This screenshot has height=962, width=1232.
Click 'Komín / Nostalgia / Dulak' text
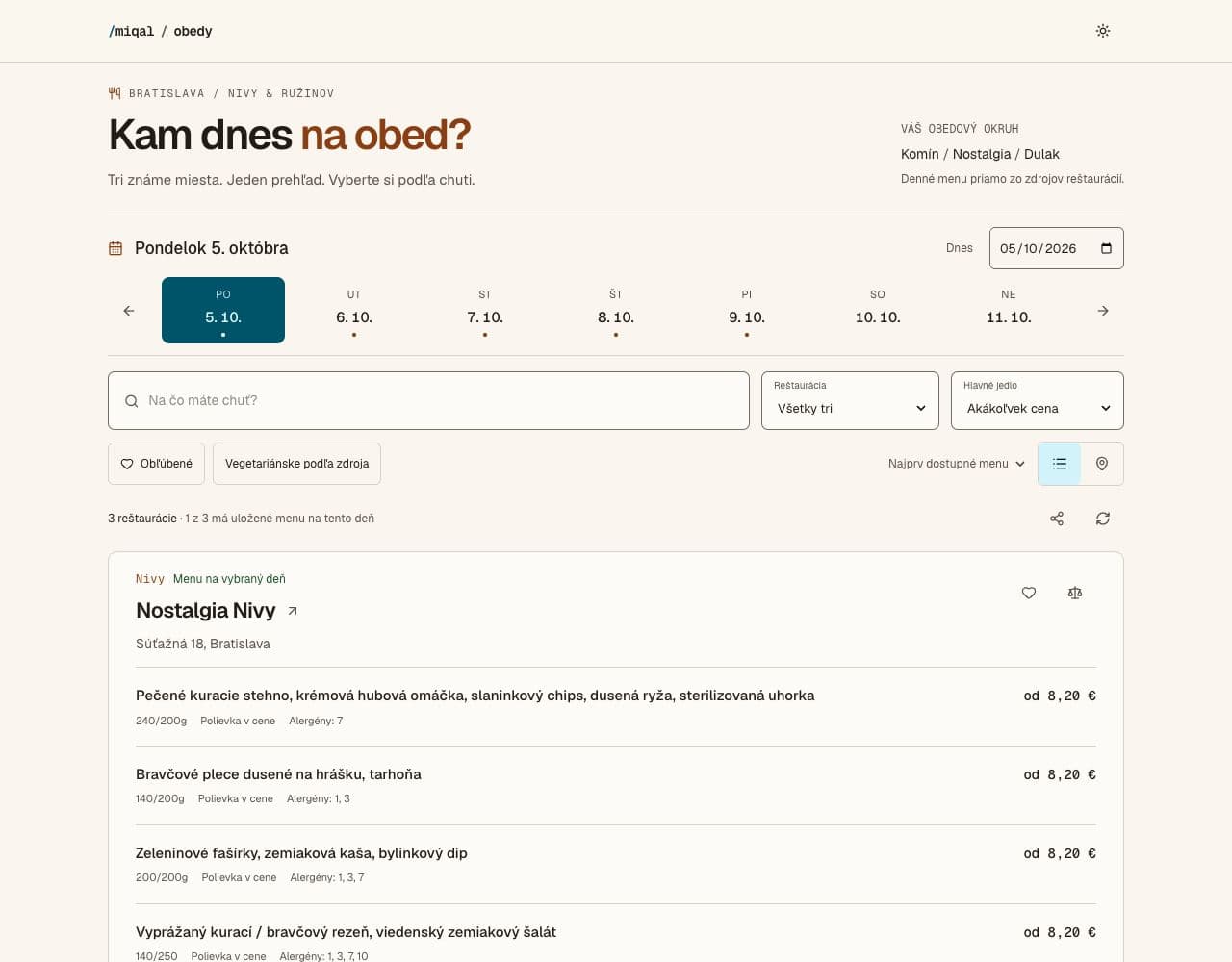pos(980,154)
